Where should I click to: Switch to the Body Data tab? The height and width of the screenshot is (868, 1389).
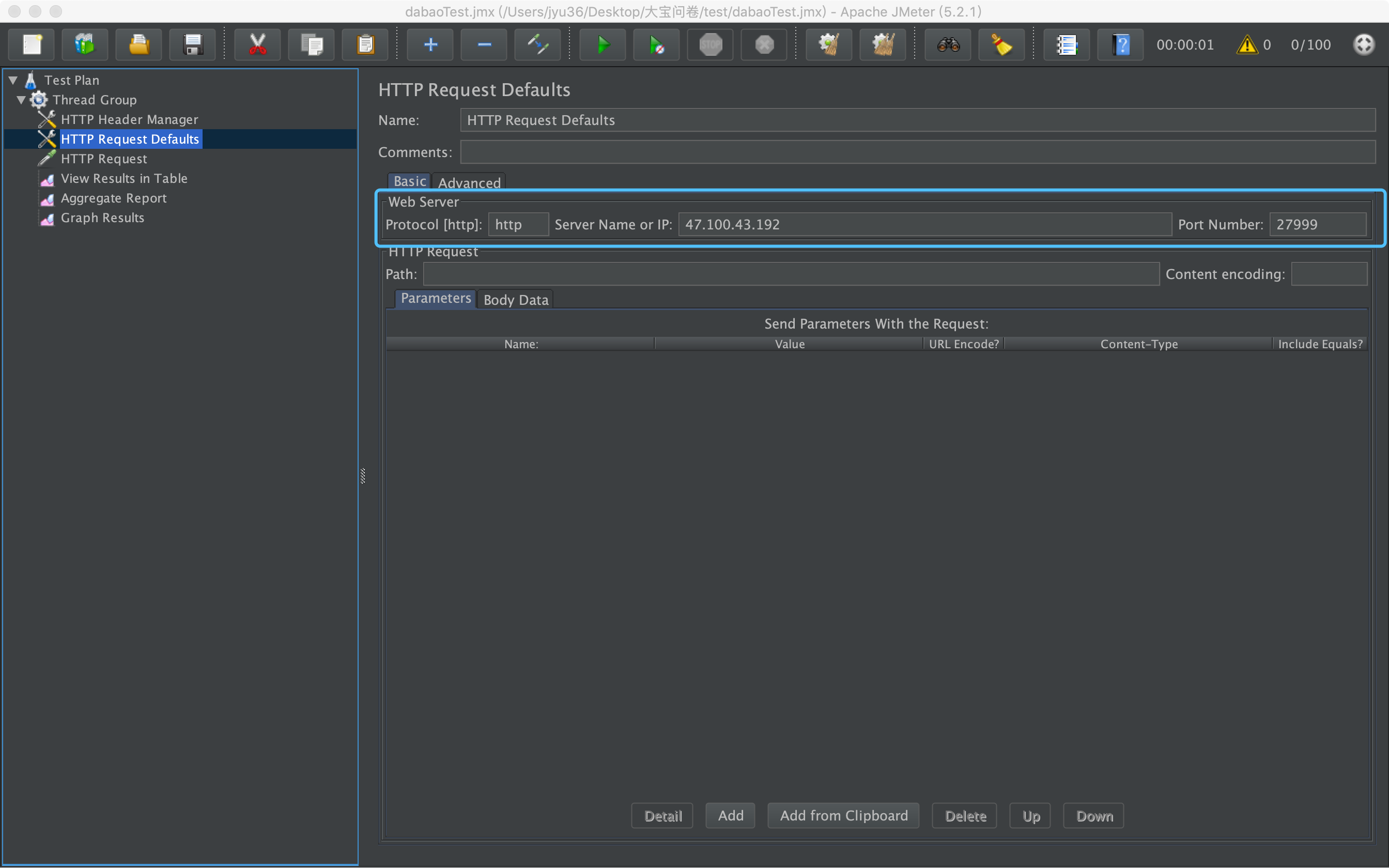516,300
